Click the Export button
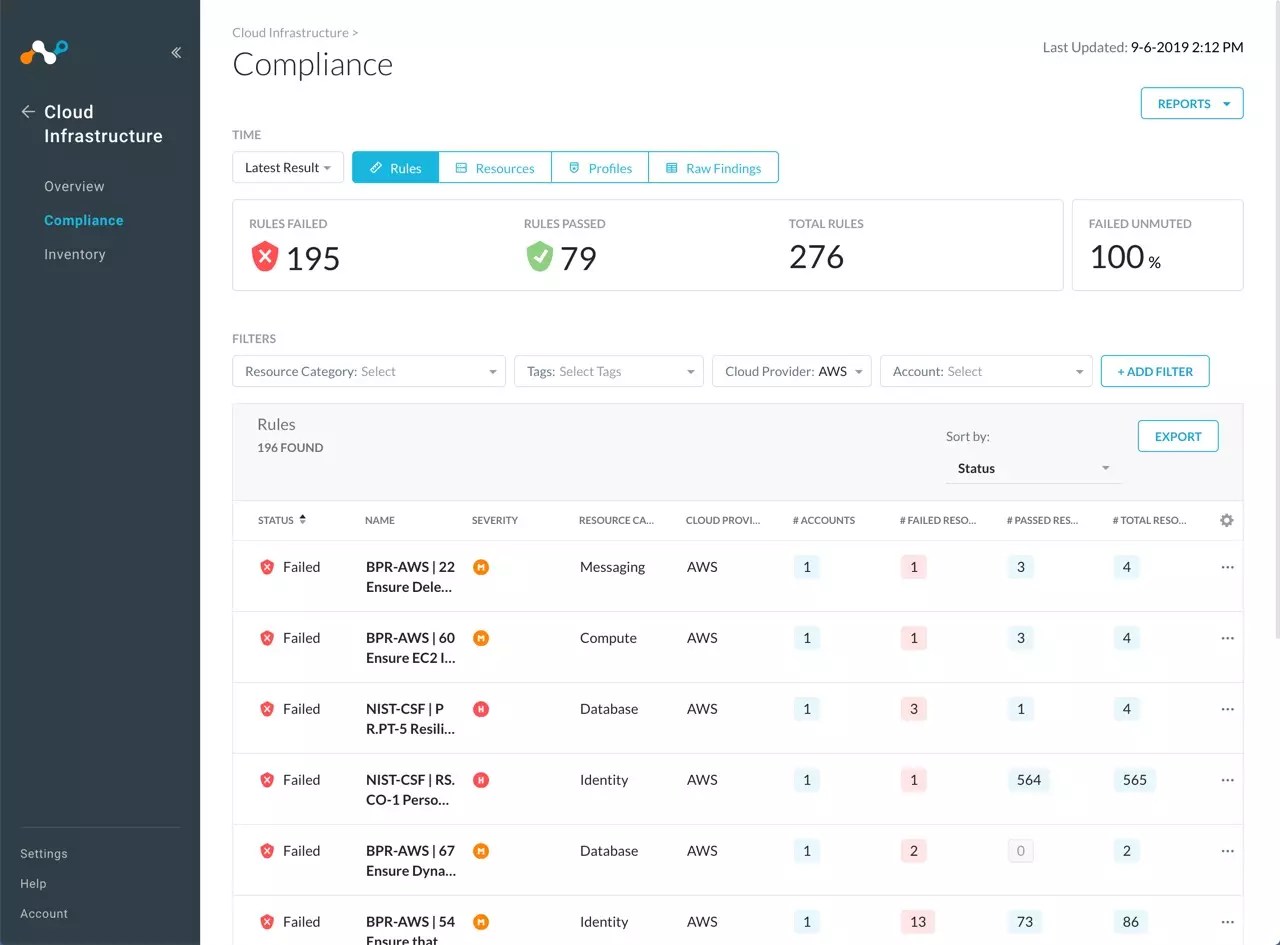 tap(1178, 436)
